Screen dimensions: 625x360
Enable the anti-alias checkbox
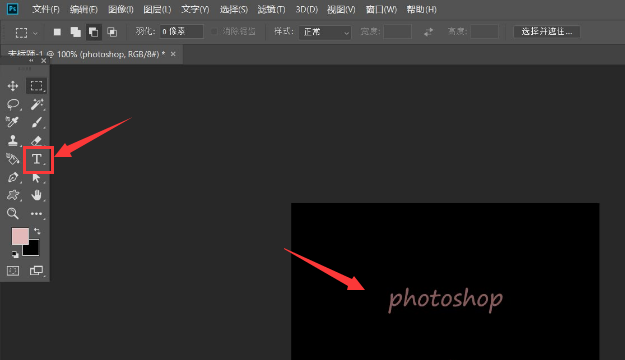pyautogui.click(x=214, y=31)
